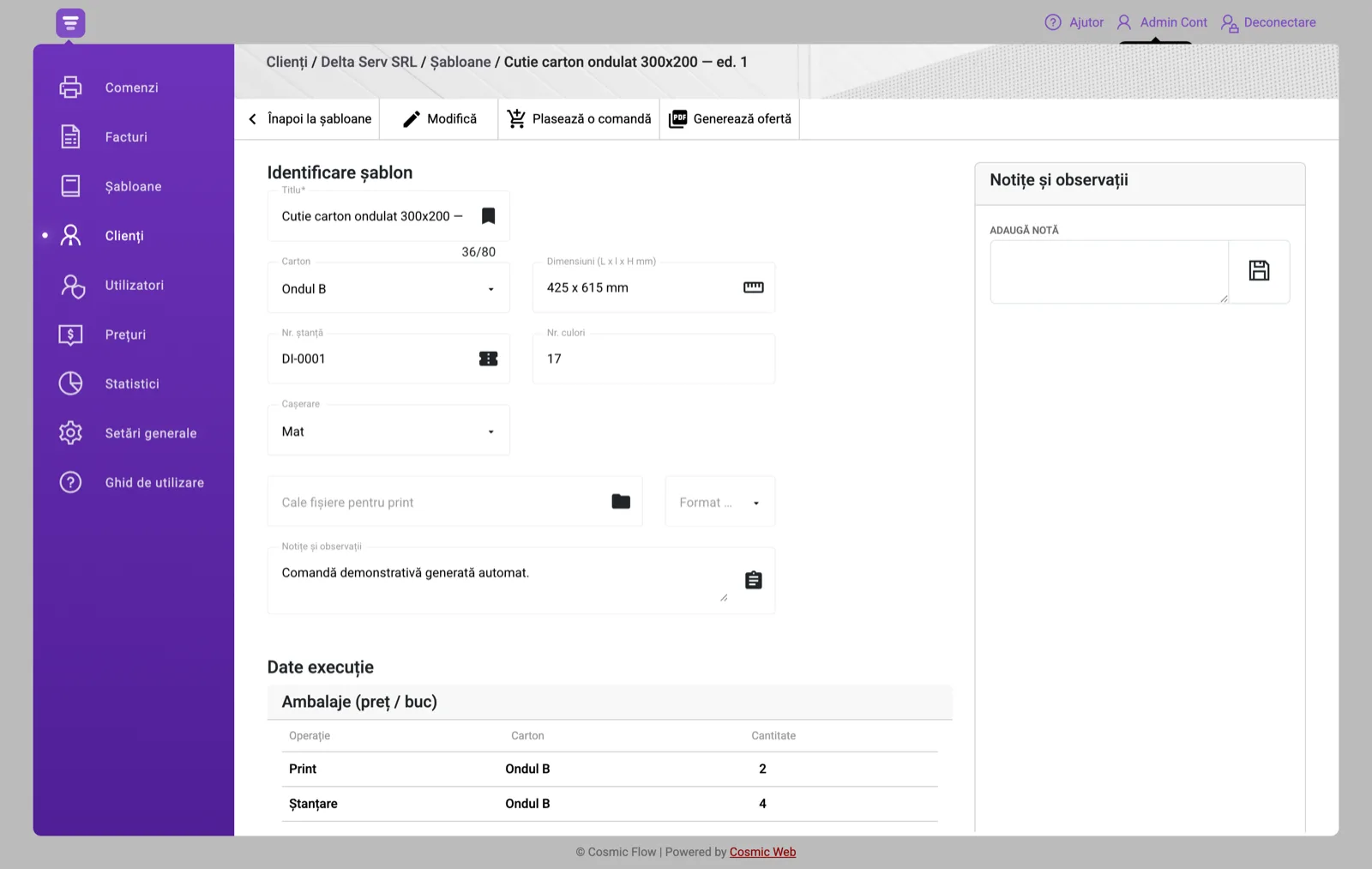Viewport: 1372px width, 869px height.
Task: Click the folder icon for print files
Action: tap(621, 502)
